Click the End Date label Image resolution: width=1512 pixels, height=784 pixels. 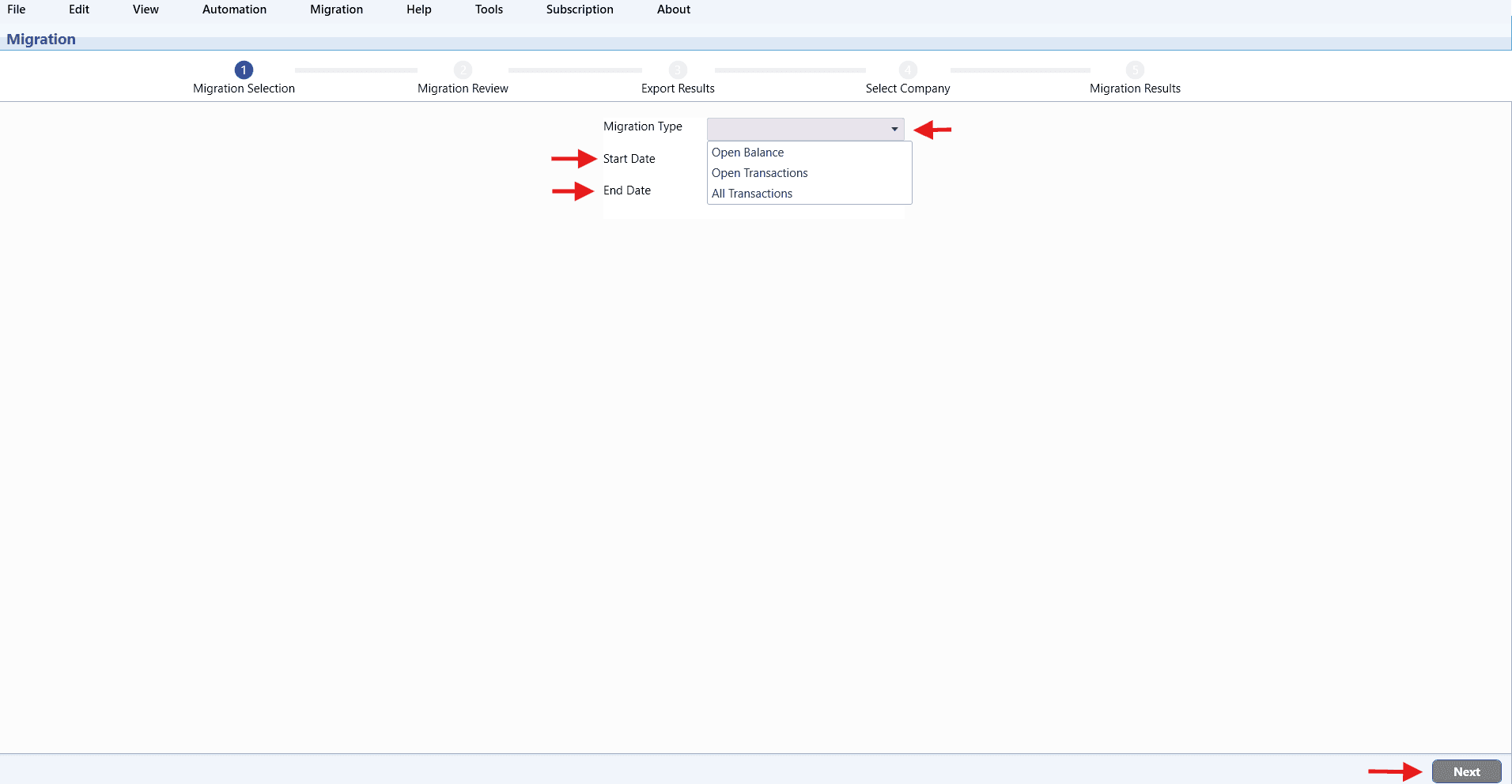627,190
